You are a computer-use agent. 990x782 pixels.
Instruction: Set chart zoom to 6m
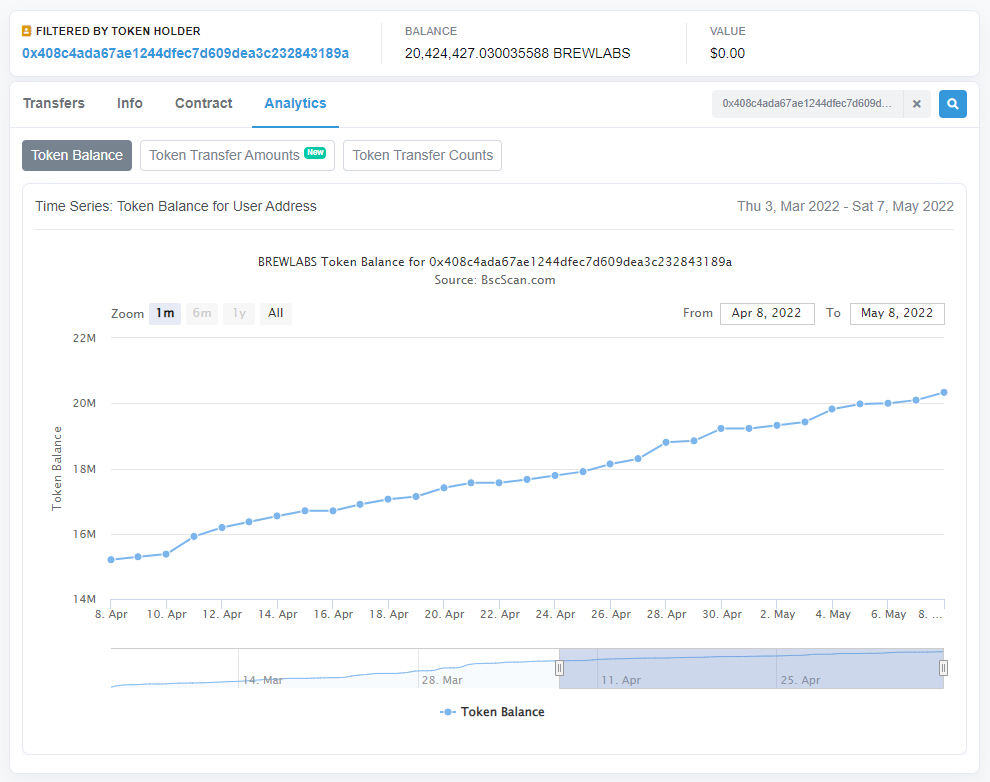202,314
